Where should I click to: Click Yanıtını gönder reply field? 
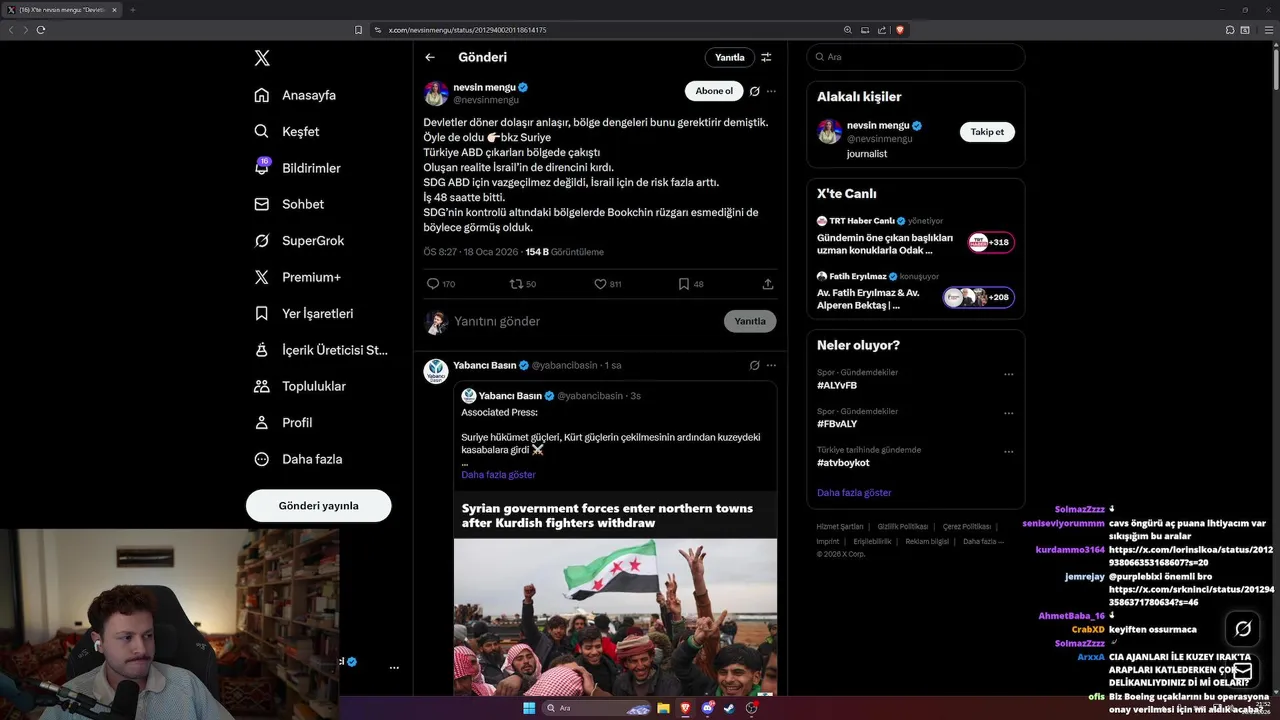[x=585, y=321]
